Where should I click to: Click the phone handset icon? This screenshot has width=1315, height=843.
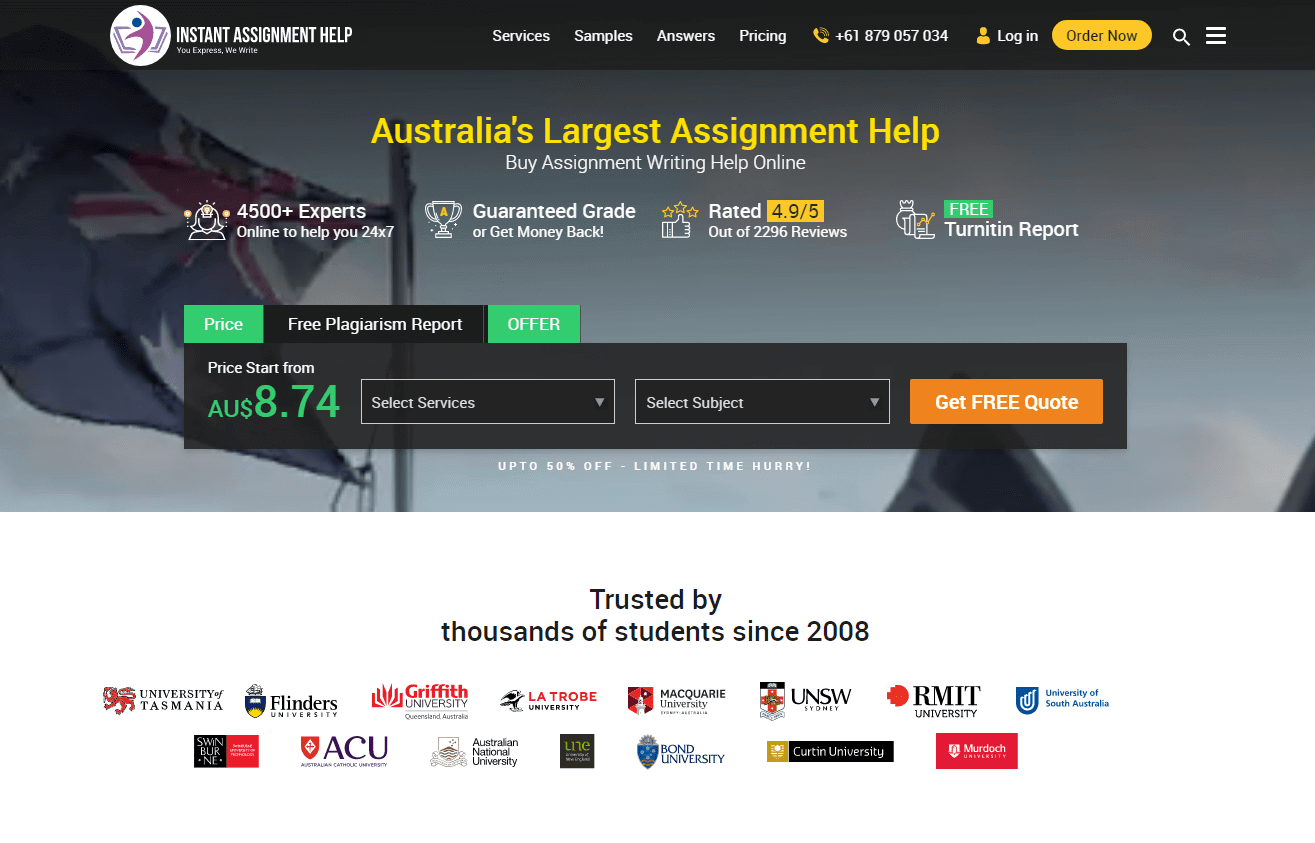click(821, 36)
